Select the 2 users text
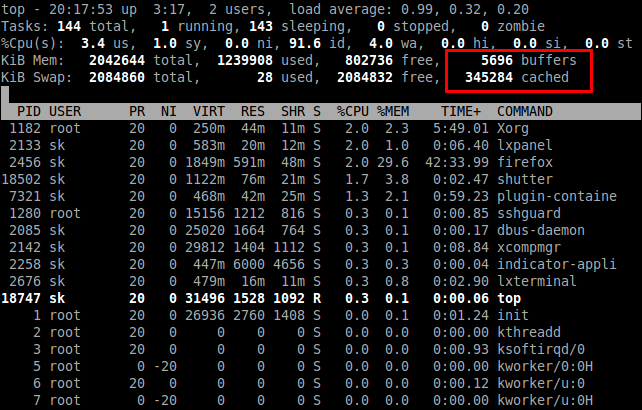The height and width of the screenshot is (410, 642). coord(239,9)
